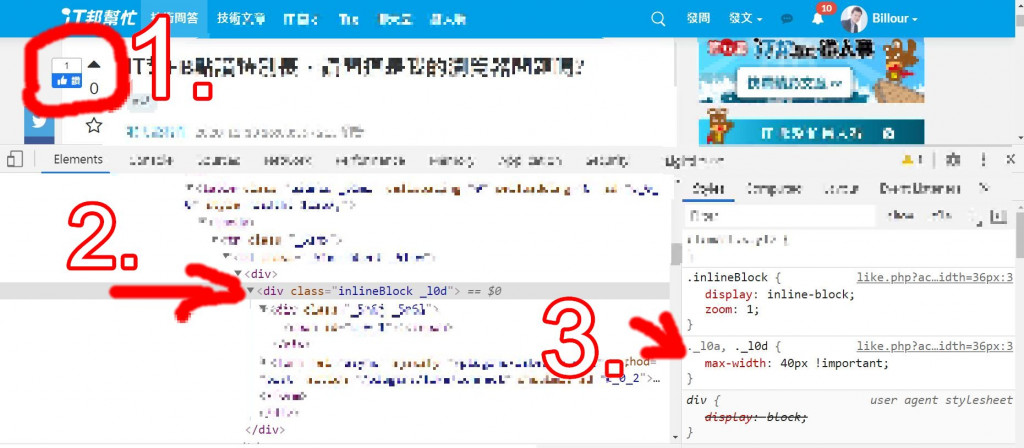Collapse the div class="inlineBlock _l0d" node
The height and width of the screenshot is (448, 1024).
pyautogui.click(x=251, y=291)
